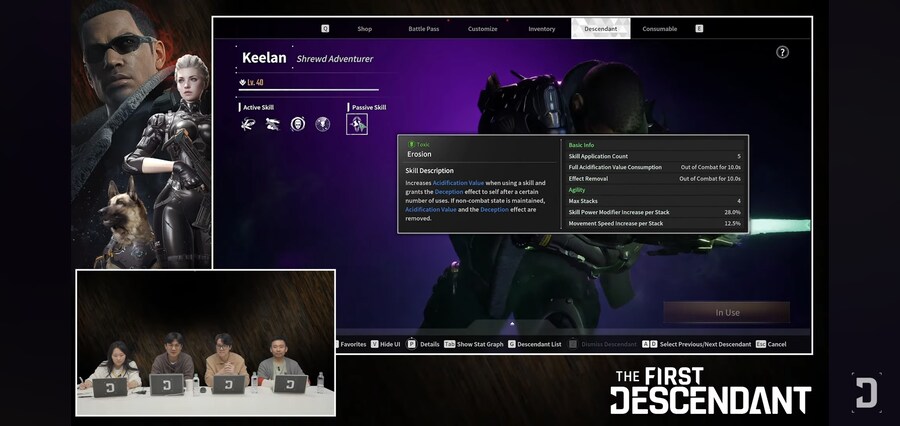Open the Shop tab
This screenshot has width=900, height=426.
pos(364,29)
